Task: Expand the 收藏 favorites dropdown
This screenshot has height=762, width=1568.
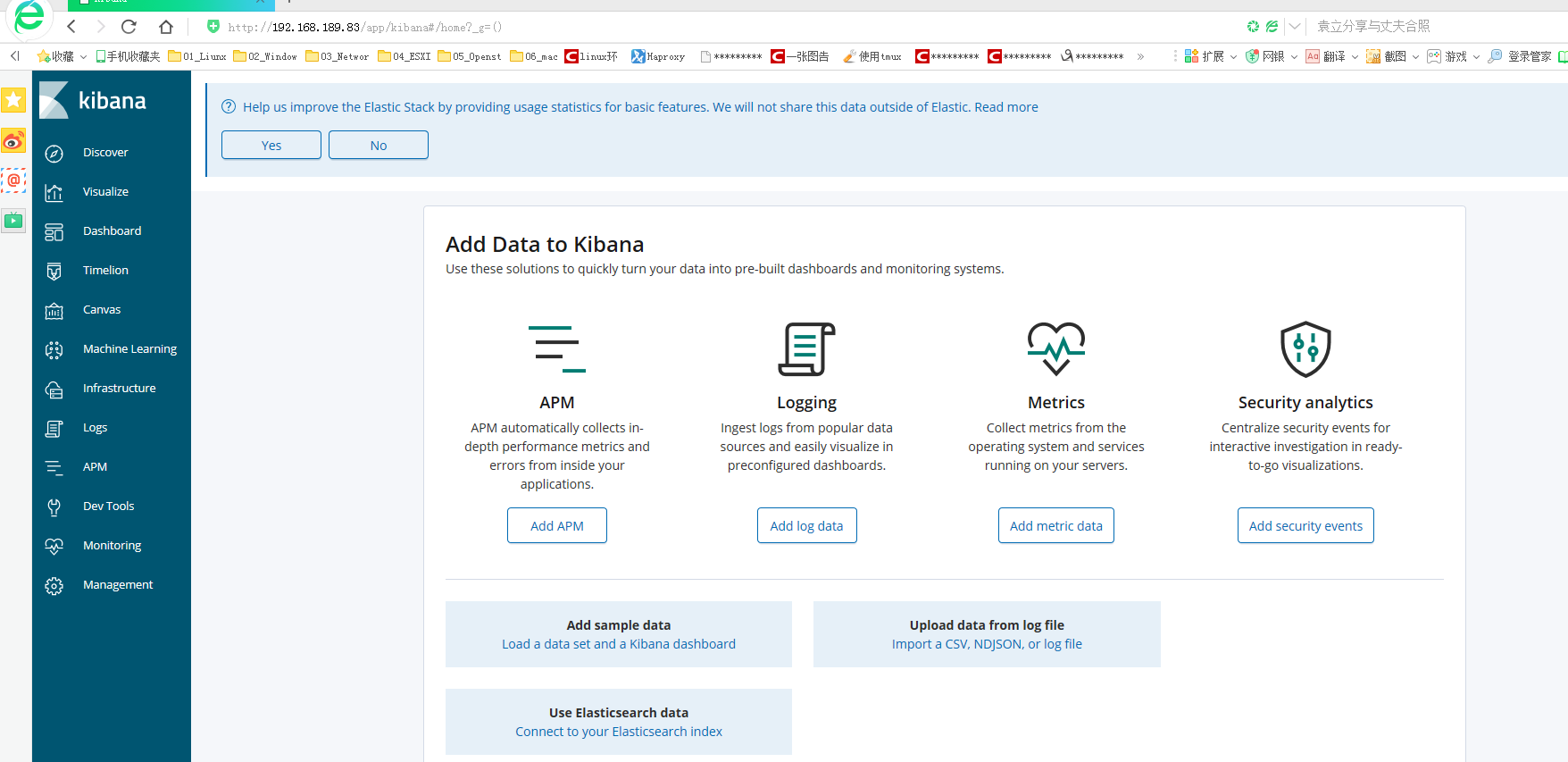Action: point(84,56)
